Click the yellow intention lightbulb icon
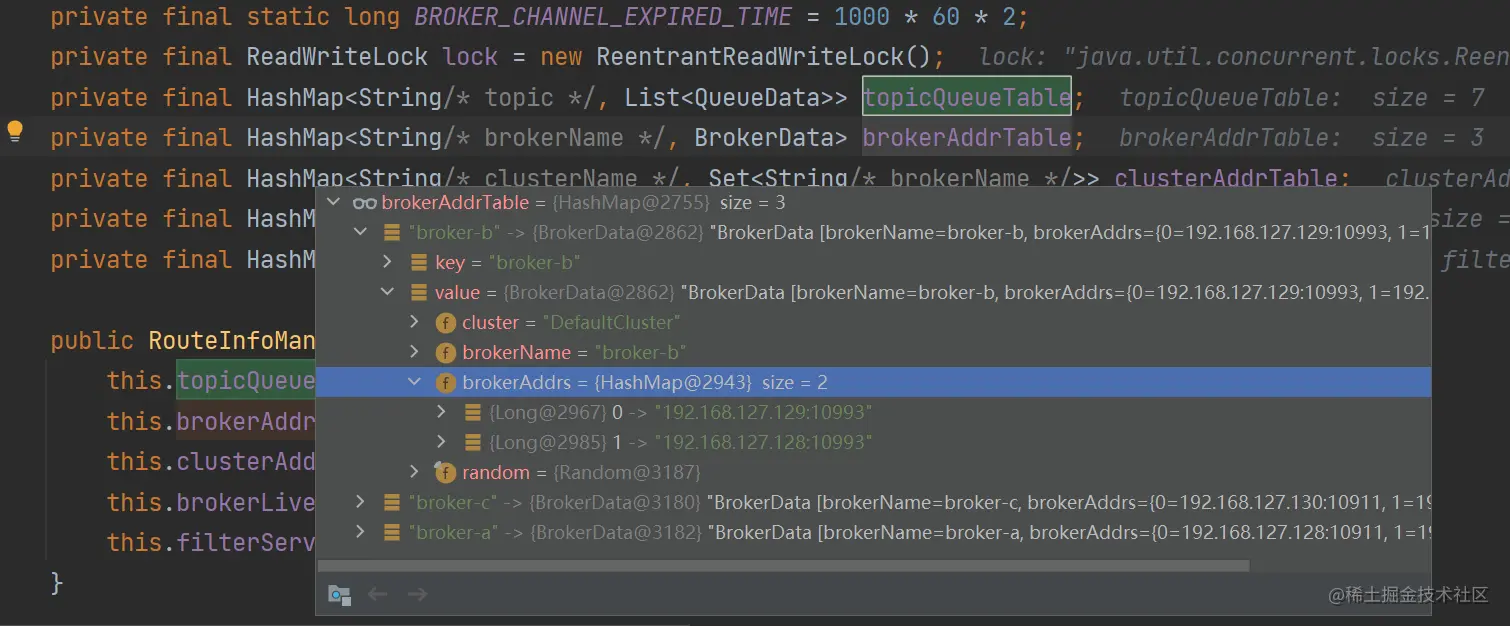Screen dimensions: 1510x626 coord(15,132)
